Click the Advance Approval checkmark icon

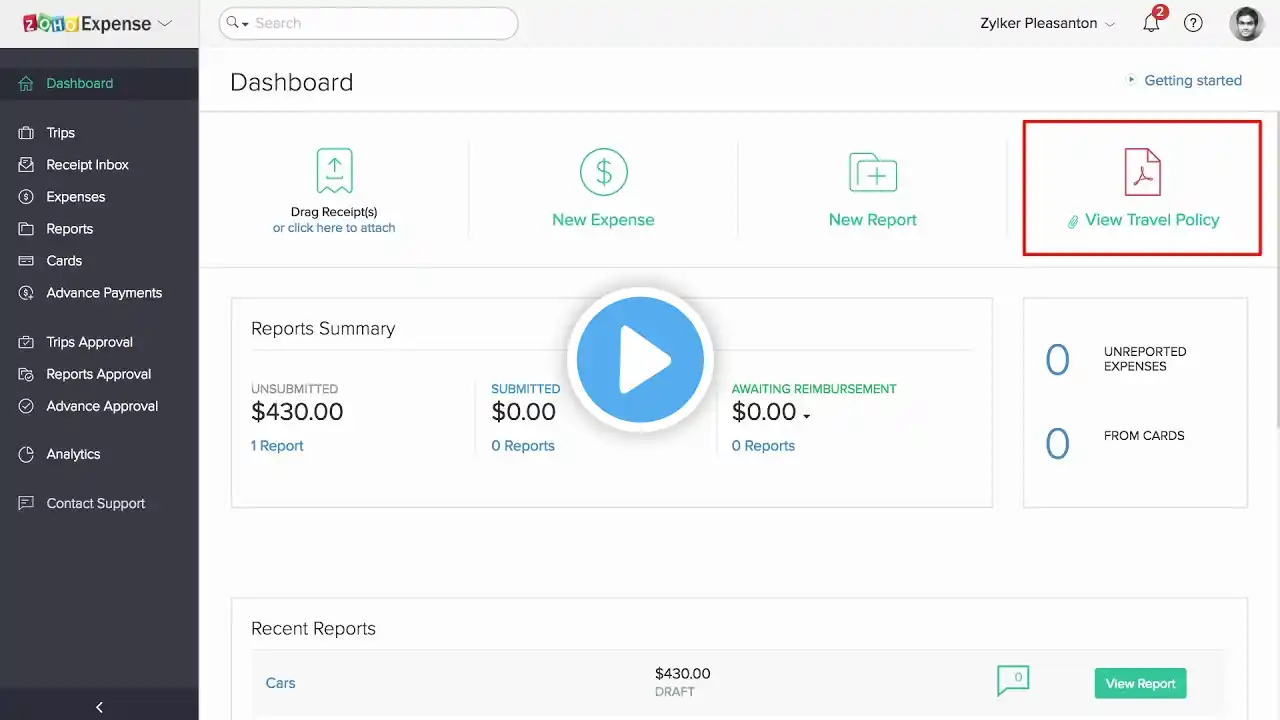click(x=26, y=406)
